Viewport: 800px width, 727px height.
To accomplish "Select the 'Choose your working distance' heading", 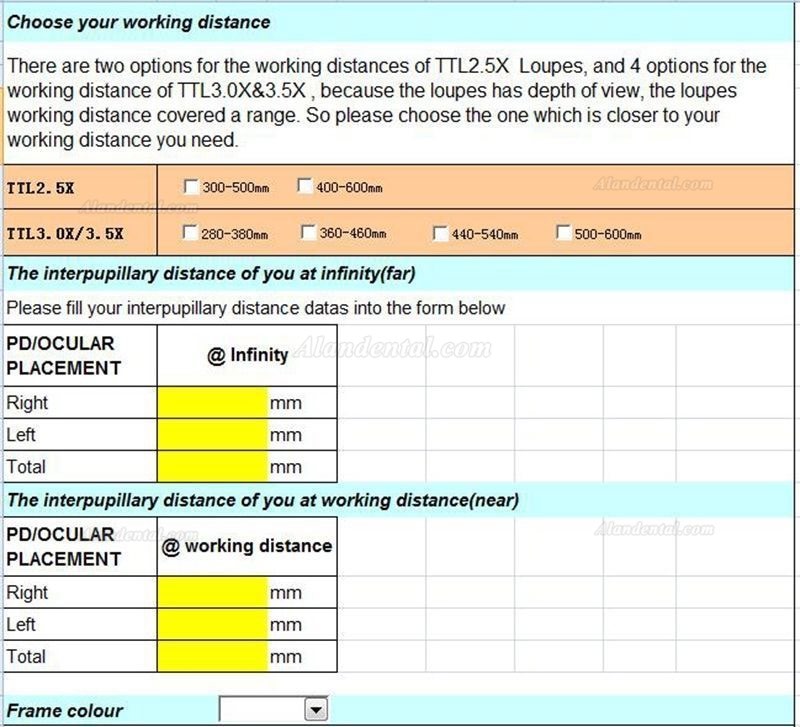I will [x=139, y=21].
